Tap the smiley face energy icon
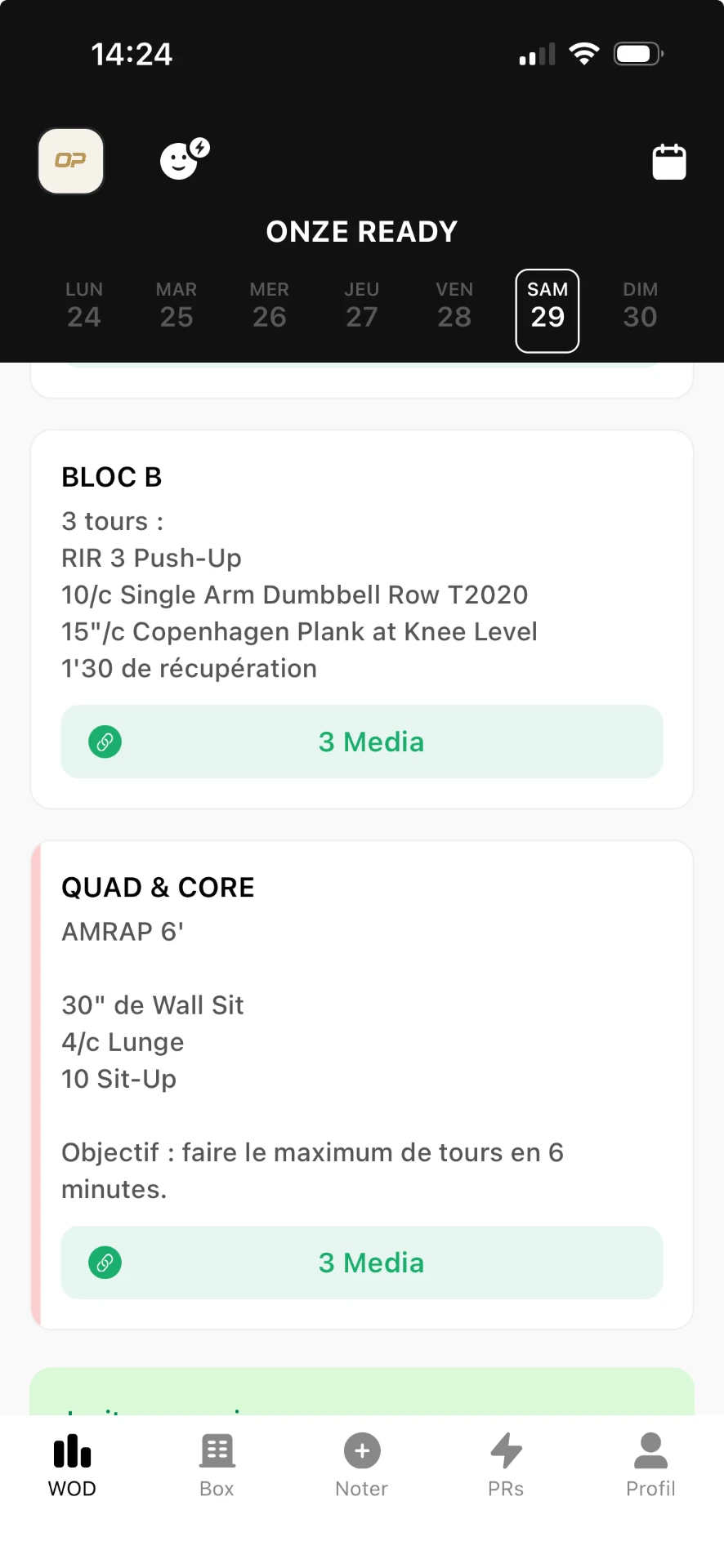Viewport: 724px width, 1568px height. (x=184, y=158)
